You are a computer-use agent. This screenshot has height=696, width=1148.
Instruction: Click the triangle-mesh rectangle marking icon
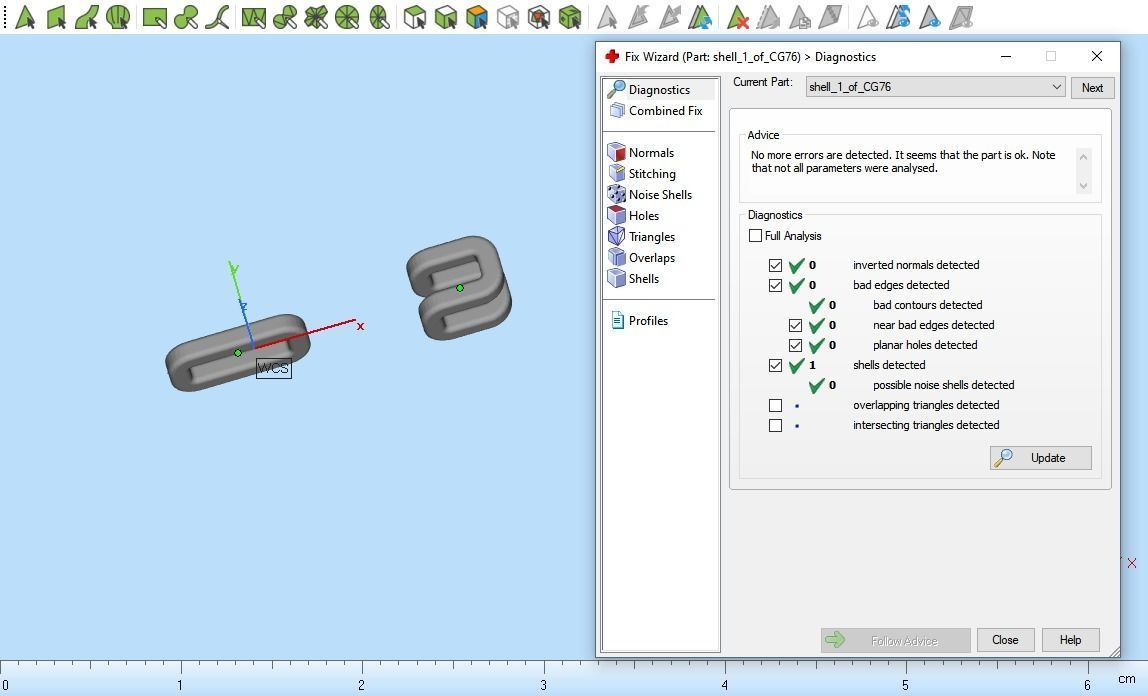tap(253, 17)
